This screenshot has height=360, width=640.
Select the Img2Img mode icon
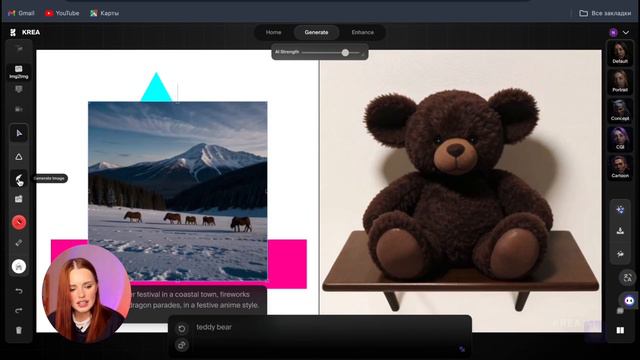pos(19,71)
